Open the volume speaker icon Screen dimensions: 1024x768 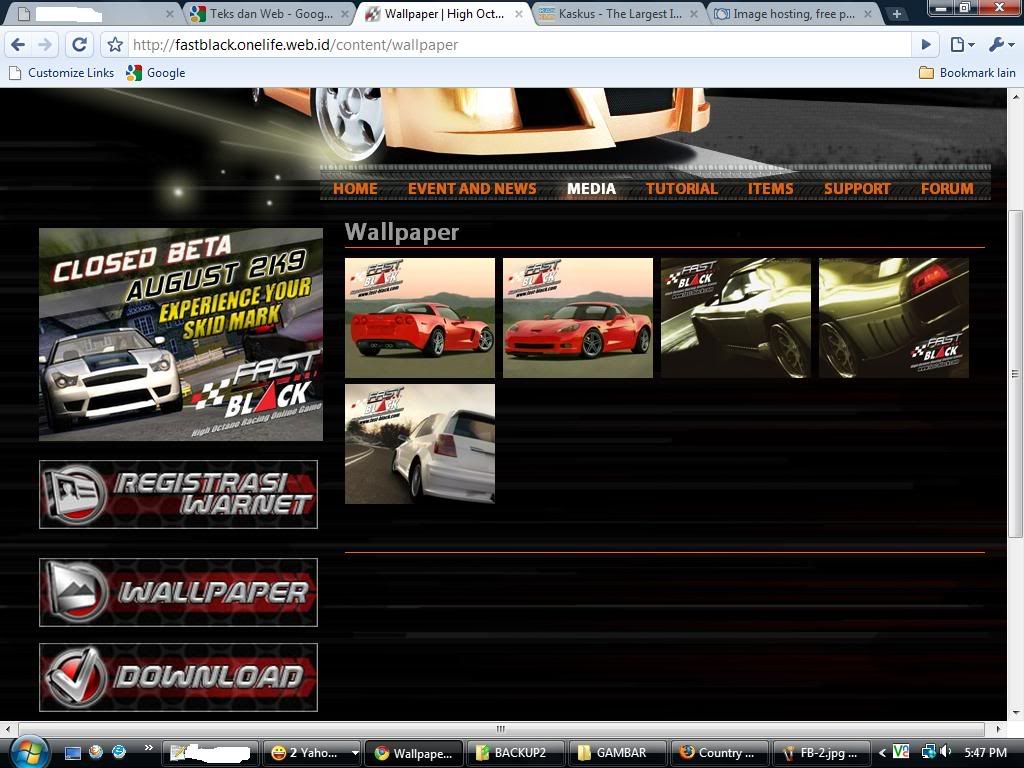(945, 752)
